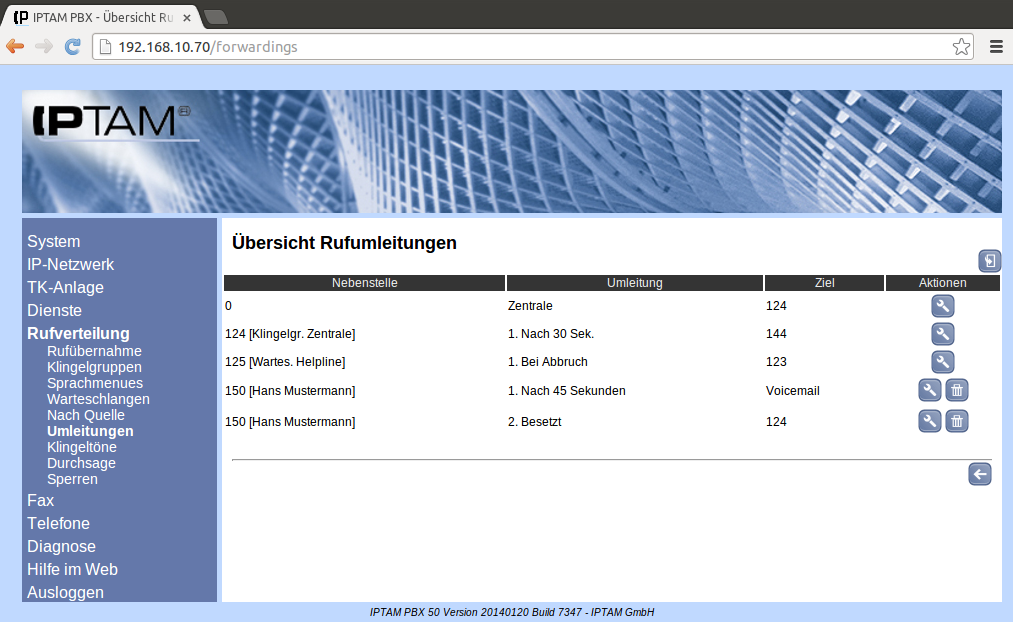
Task: Open the Warteschlangen submenu entry
Action: [98, 399]
